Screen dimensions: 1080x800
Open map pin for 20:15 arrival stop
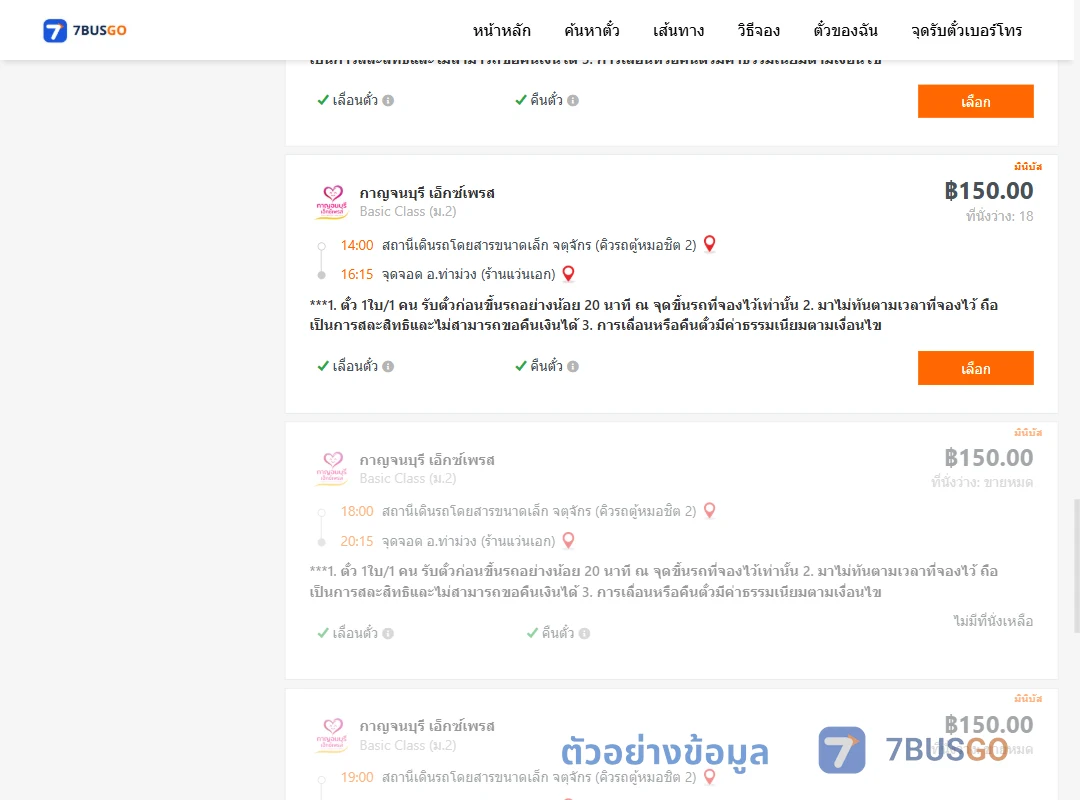[568, 540]
